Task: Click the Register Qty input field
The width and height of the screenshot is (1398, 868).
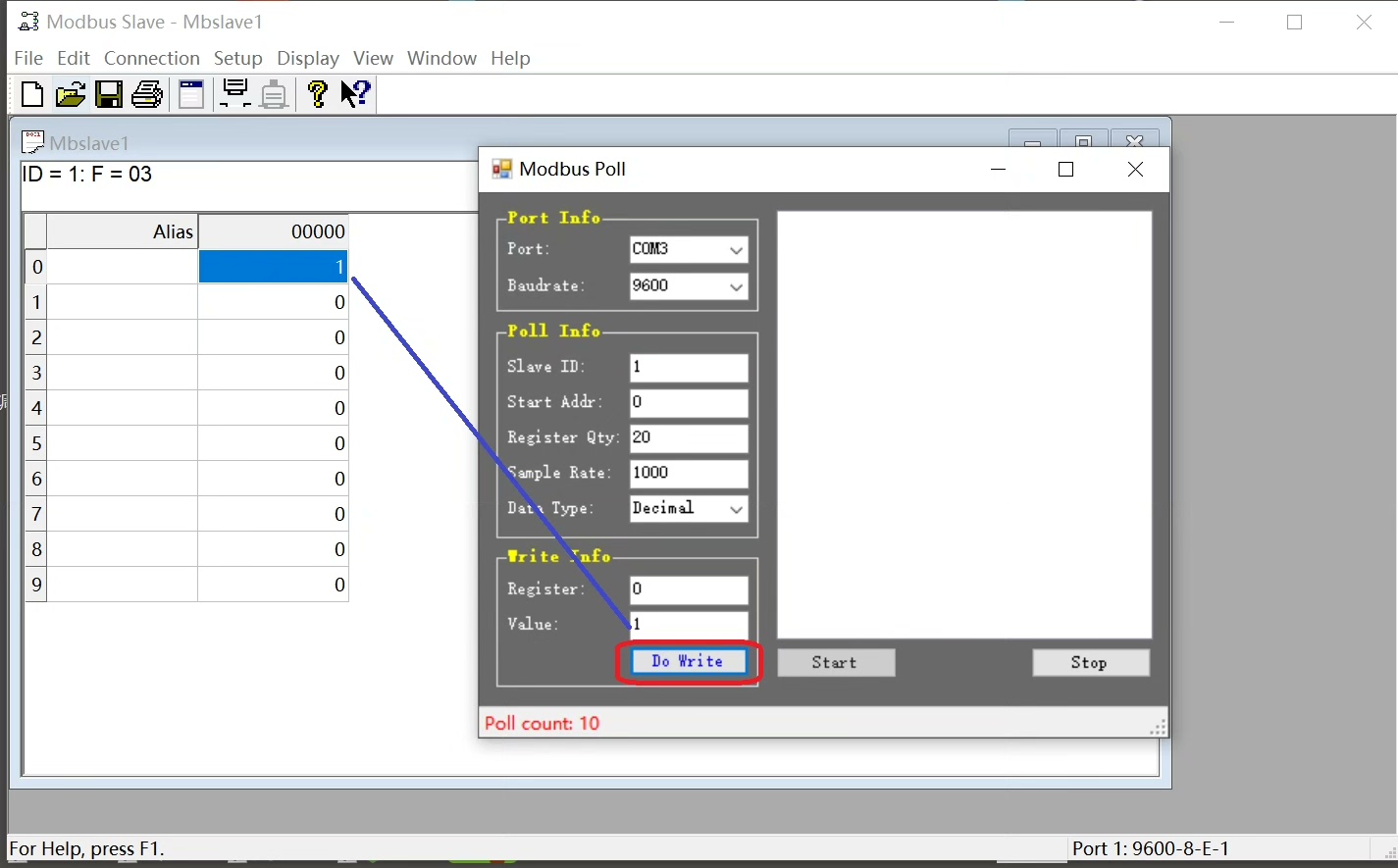Action: tap(689, 438)
